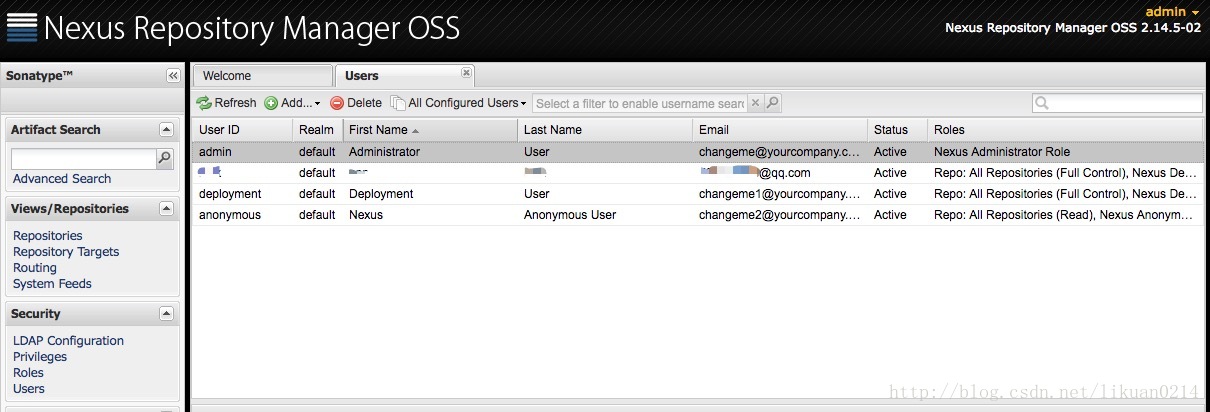Open System Feeds link
This screenshot has height=412, width=1210.
(x=52, y=284)
